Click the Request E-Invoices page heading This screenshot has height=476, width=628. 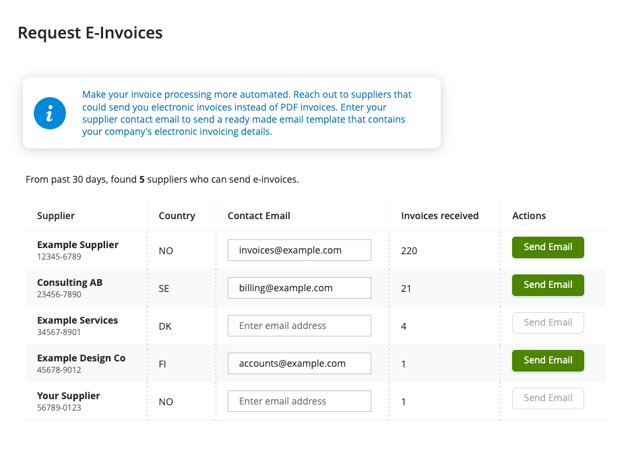click(x=90, y=33)
